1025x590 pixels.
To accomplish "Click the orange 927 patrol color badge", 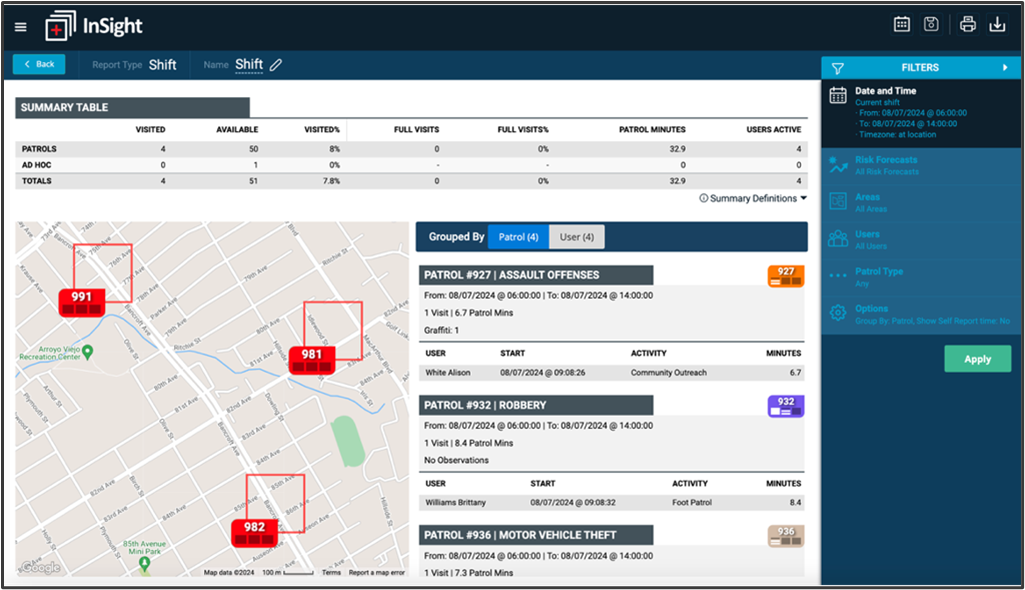I will (x=784, y=274).
